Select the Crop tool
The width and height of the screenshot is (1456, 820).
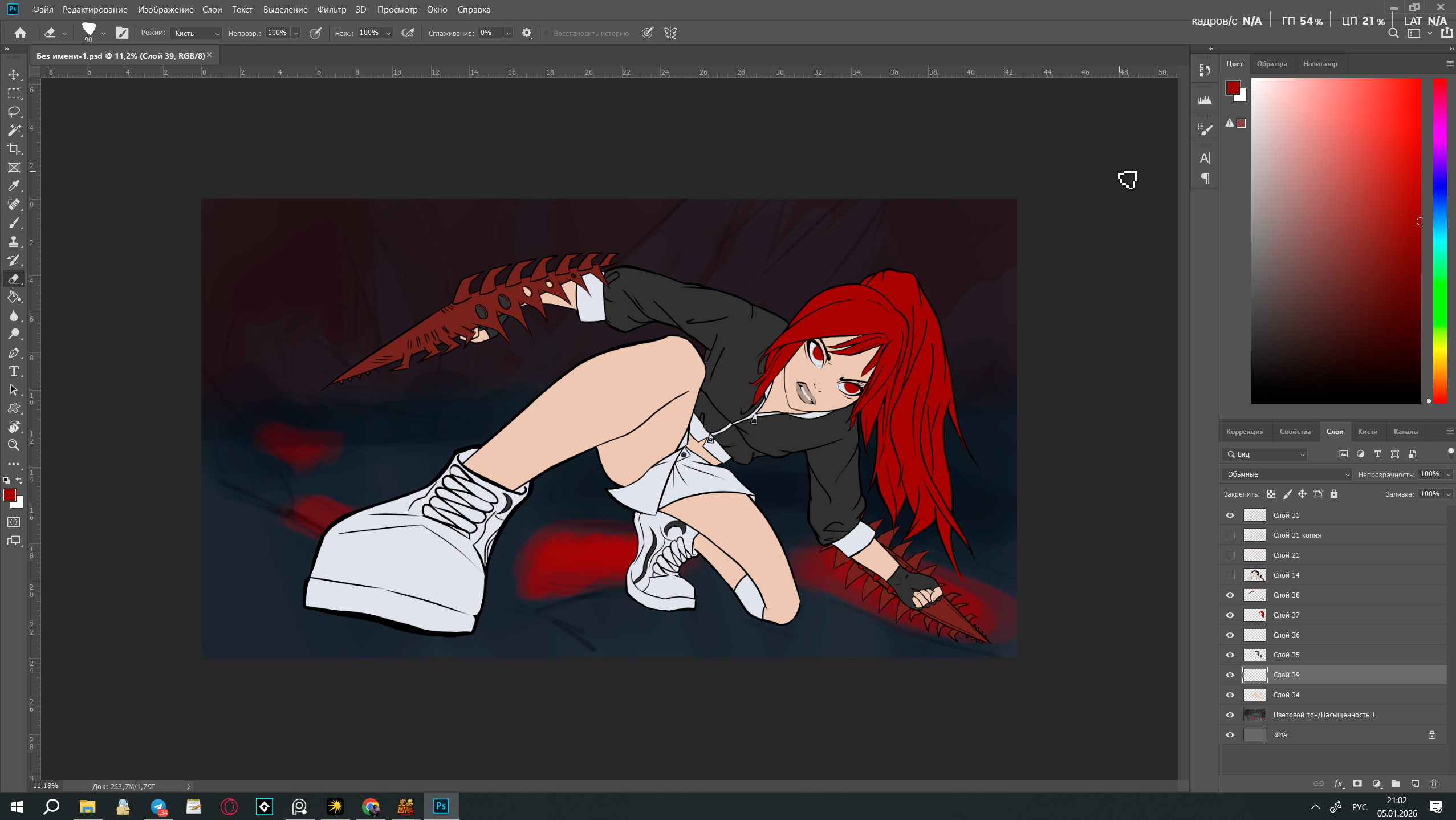pos(14,149)
